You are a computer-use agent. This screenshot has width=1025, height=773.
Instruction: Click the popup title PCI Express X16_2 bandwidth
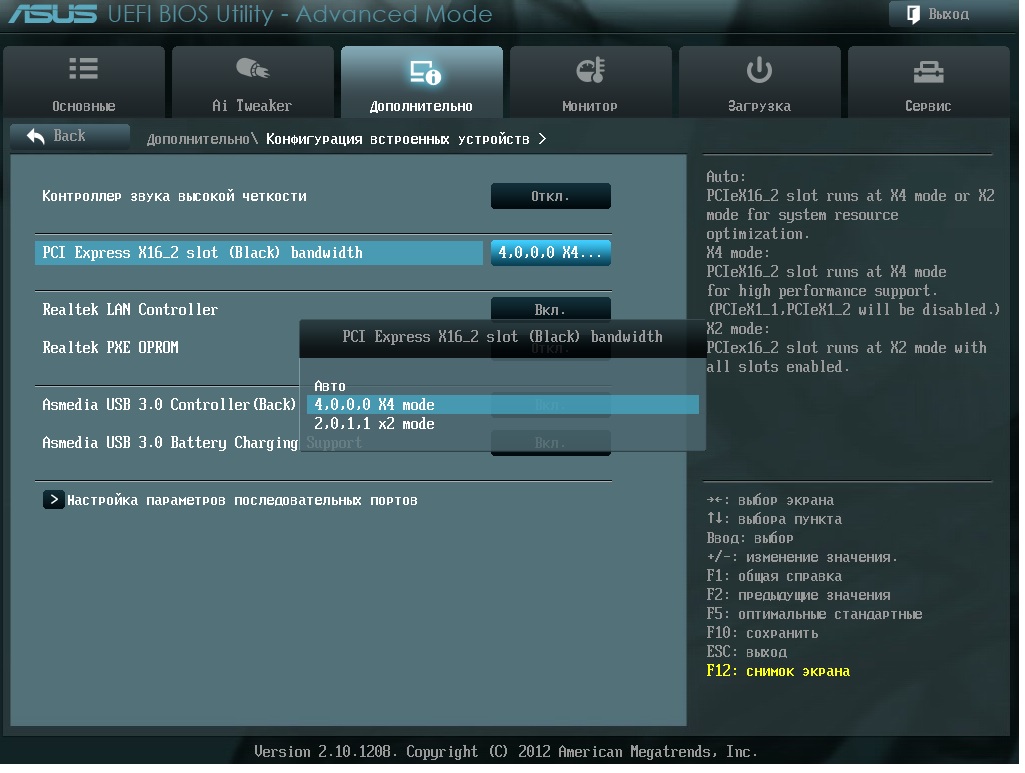[502, 337]
